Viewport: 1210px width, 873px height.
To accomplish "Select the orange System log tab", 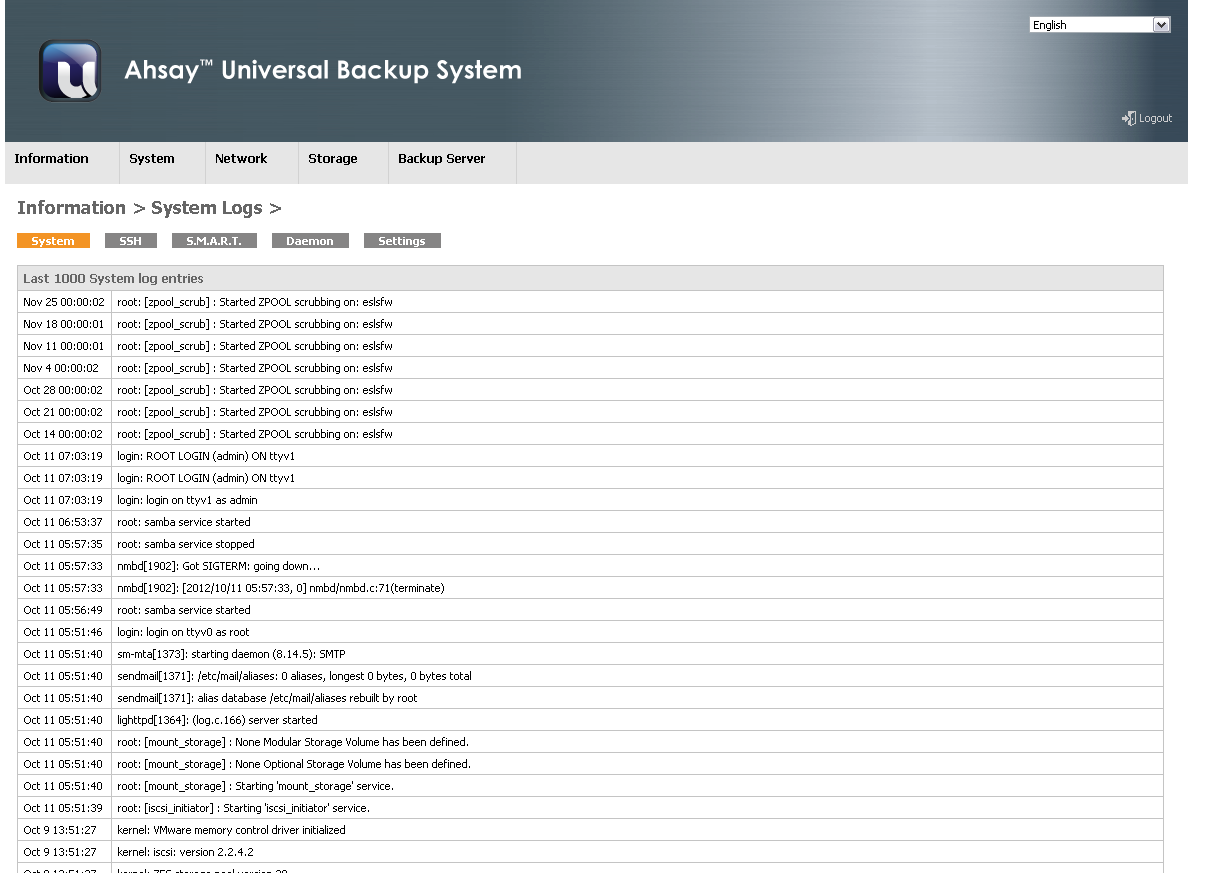I will [x=53, y=241].
